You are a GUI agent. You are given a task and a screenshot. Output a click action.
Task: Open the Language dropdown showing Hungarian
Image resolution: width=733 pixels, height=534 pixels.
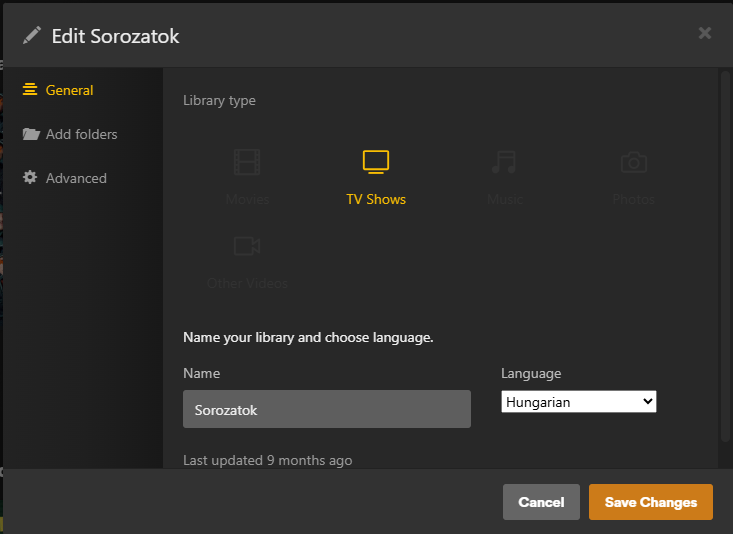tap(579, 402)
